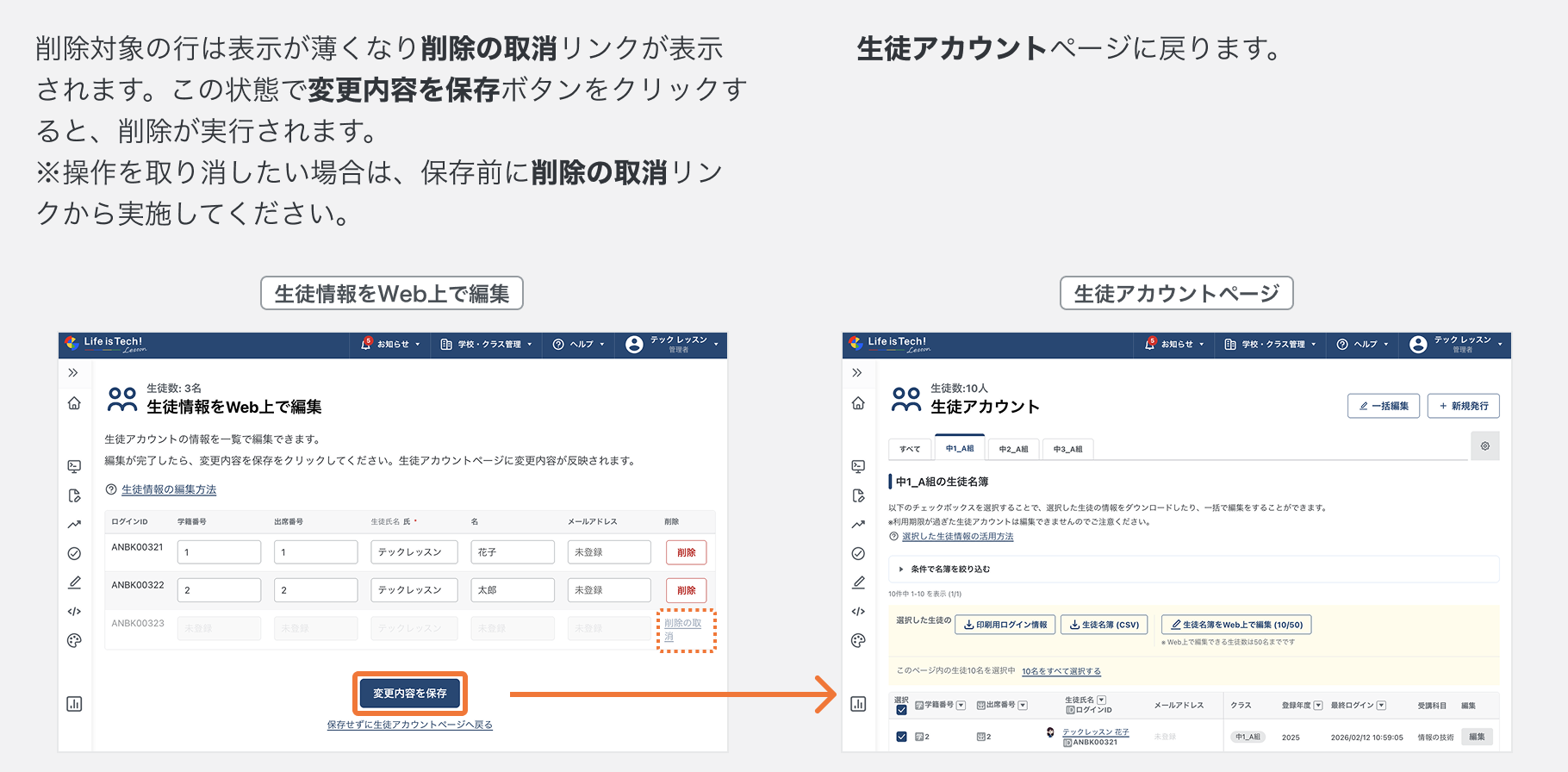The height and width of the screenshot is (772, 1568).
Task: Uncheck the checkbox for student ANBK00321
Action: point(901,737)
